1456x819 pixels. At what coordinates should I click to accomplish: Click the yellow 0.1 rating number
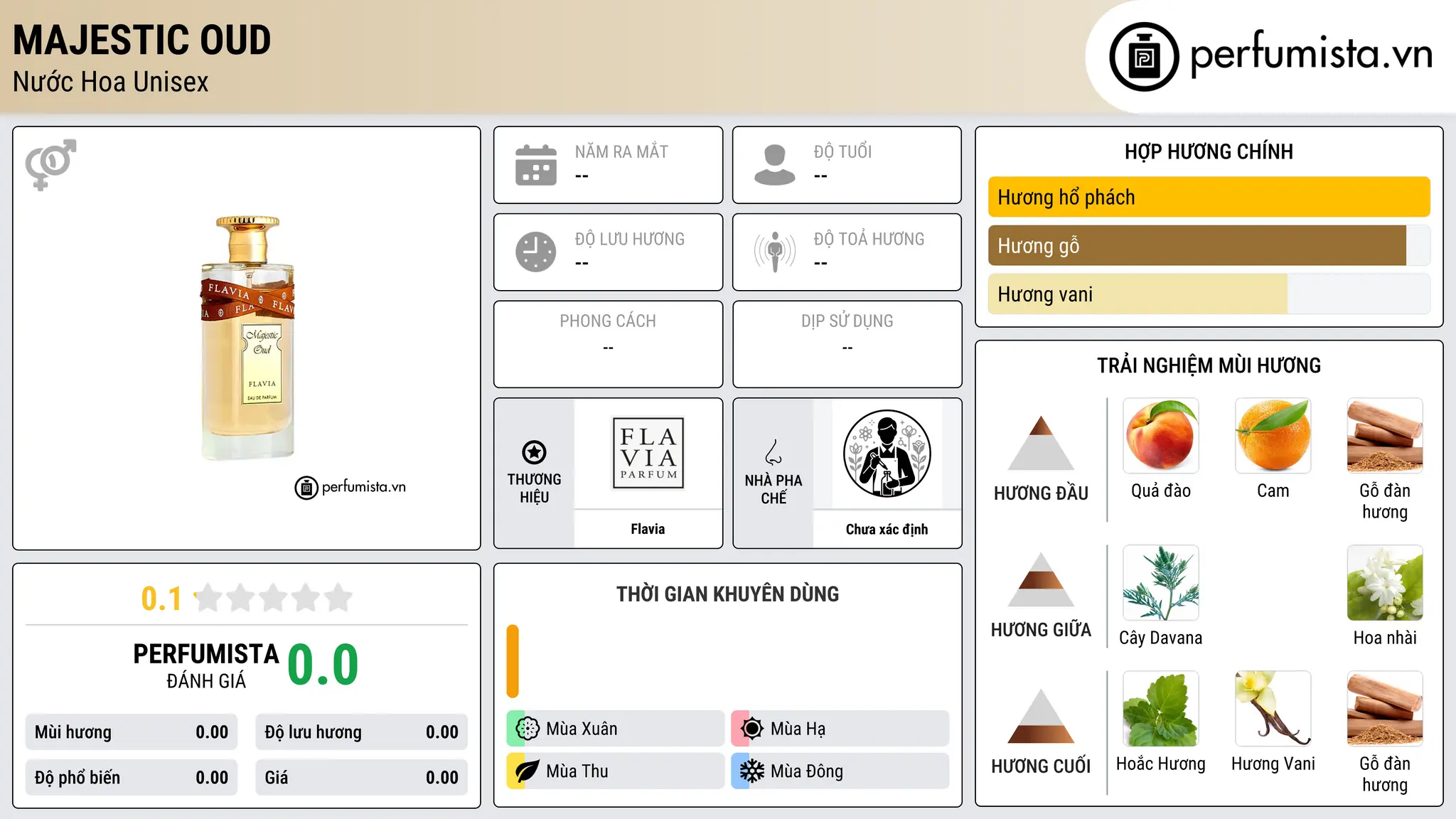[161, 599]
